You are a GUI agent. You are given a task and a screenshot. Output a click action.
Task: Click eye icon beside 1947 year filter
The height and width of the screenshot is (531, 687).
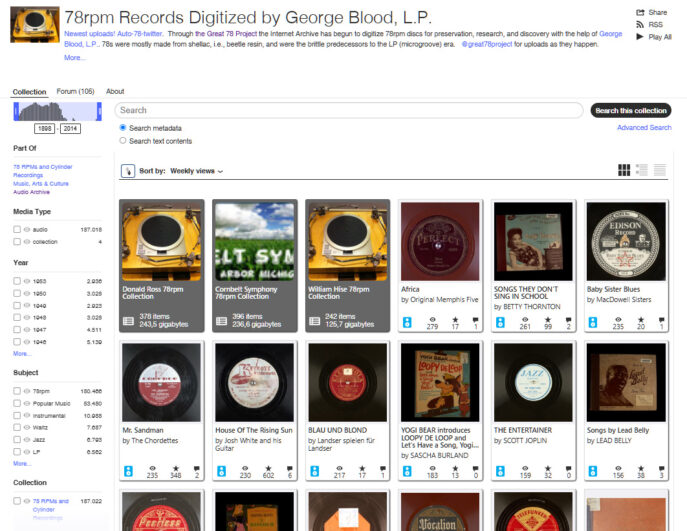27,329
